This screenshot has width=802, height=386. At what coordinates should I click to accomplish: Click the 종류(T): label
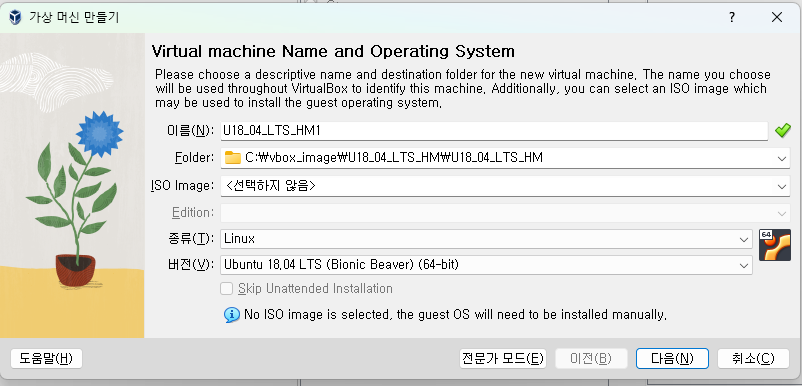pos(190,239)
